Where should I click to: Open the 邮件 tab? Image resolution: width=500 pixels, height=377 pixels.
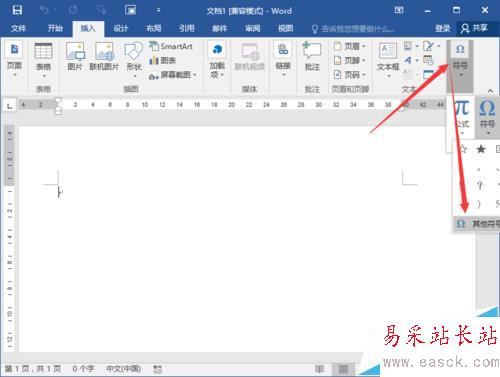click(220, 28)
